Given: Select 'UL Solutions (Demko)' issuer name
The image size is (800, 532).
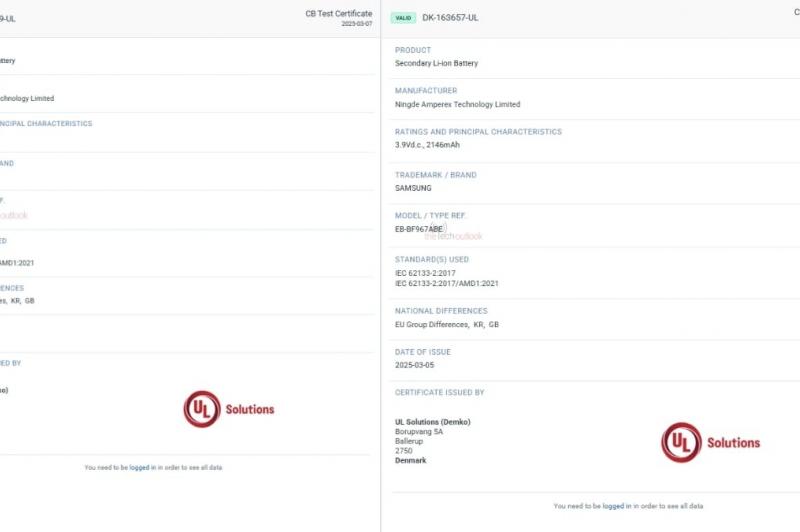Looking at the screenshot, I should 433,422.
